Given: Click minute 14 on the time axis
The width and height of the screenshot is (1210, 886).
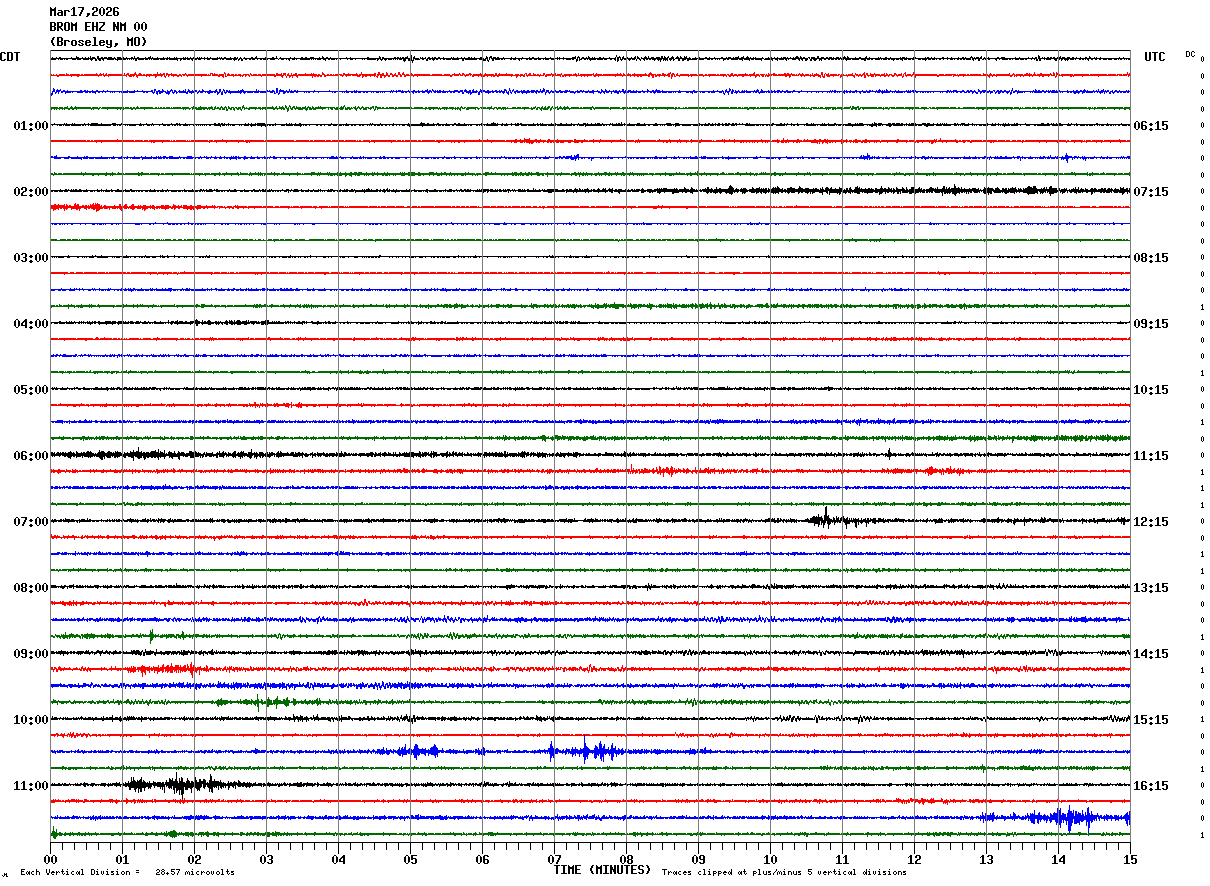Looking at the screenshot, I should (1058, 859).
